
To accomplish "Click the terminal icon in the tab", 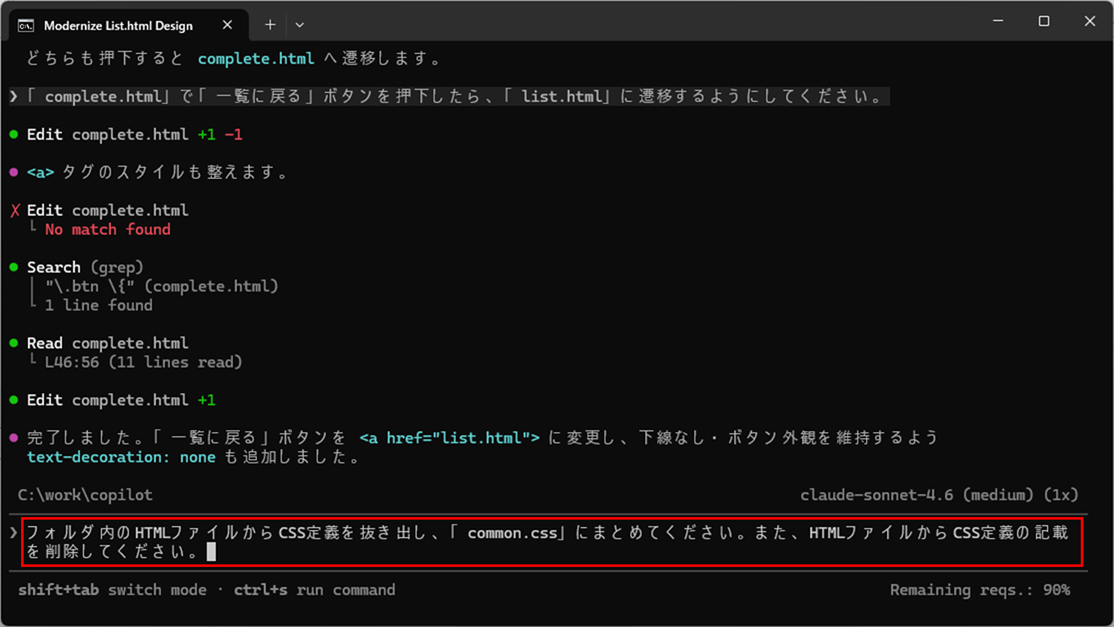I will pos(26,25).
